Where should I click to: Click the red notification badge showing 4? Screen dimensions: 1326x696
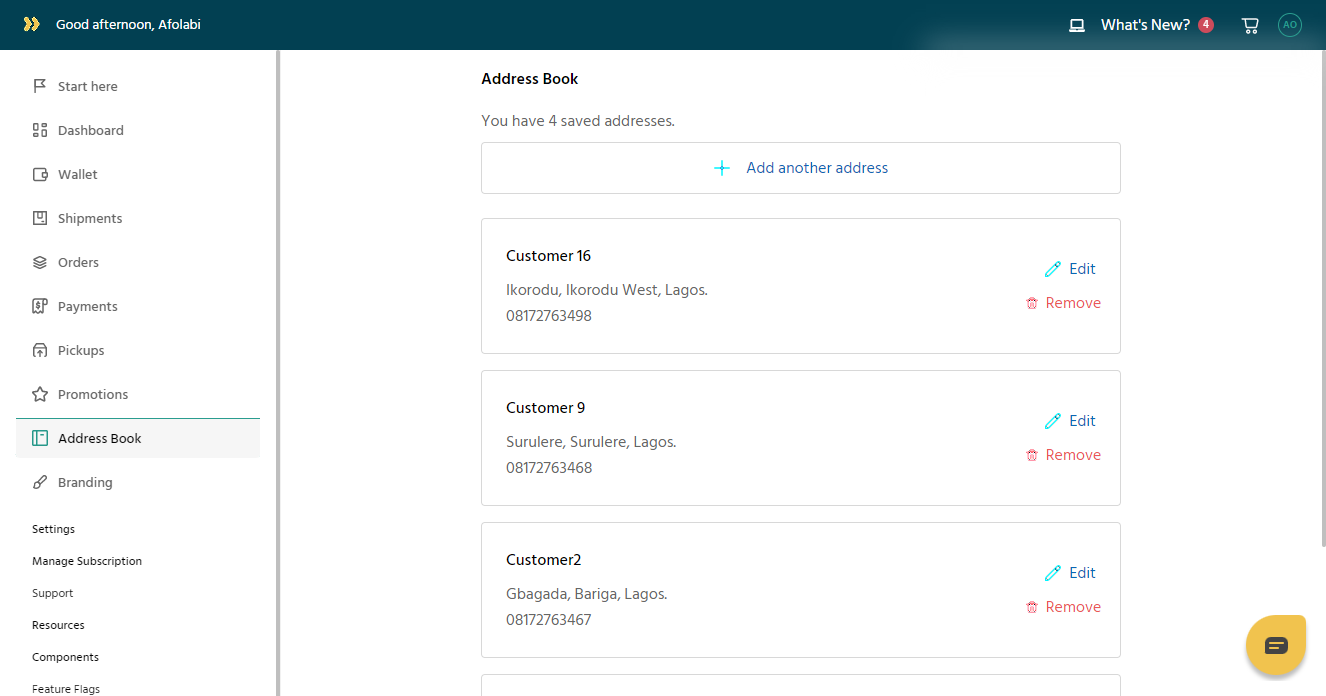(x=1206, y=24)
